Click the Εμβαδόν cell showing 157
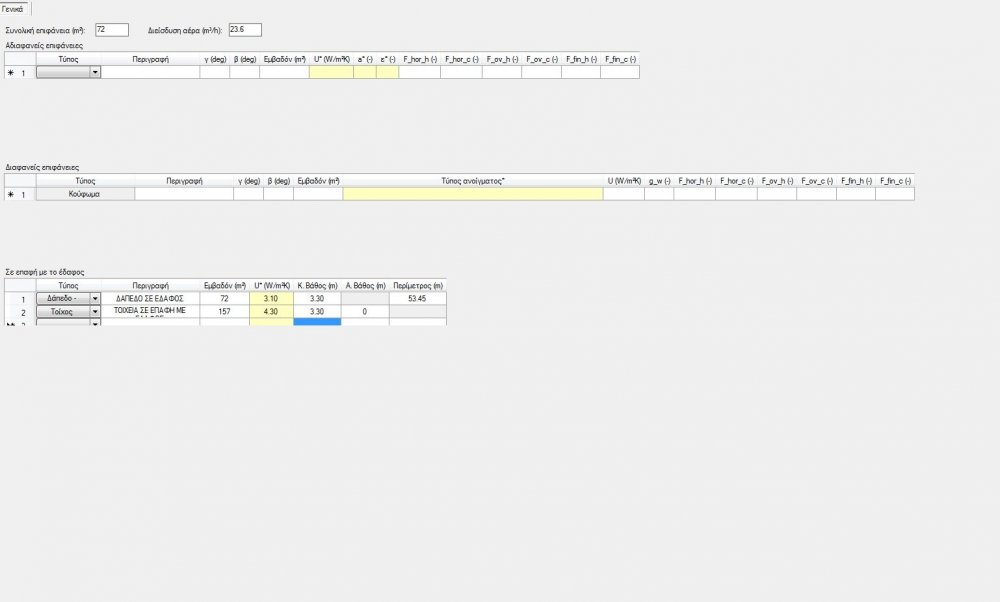The height and width of the screenshot is (602, 1000). tap(224, 312)
